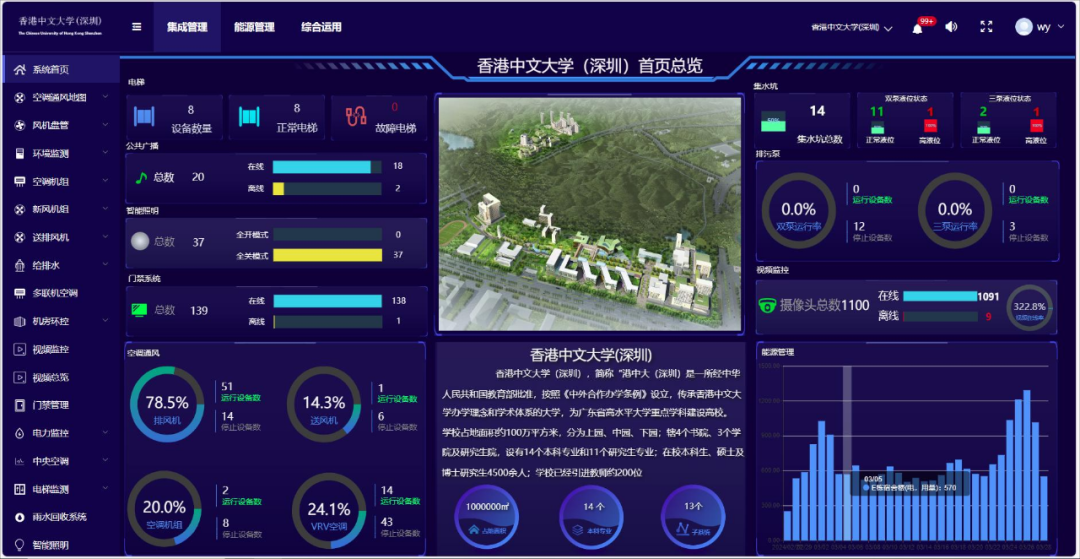This screenshot has width=1080, height=559.
Task: Click the 多联机空调 sidebar icon
Action: (x=20, y=293)
